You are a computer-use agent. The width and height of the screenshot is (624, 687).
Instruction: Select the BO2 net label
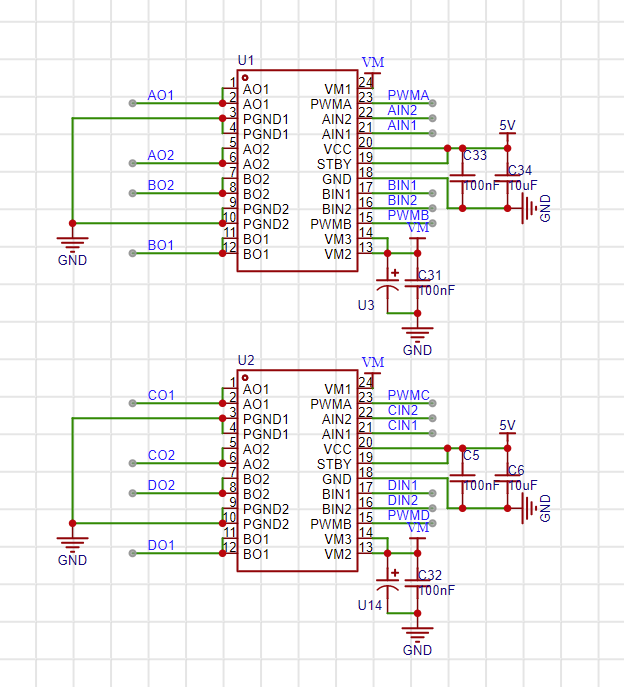click(x=160, y=186)
